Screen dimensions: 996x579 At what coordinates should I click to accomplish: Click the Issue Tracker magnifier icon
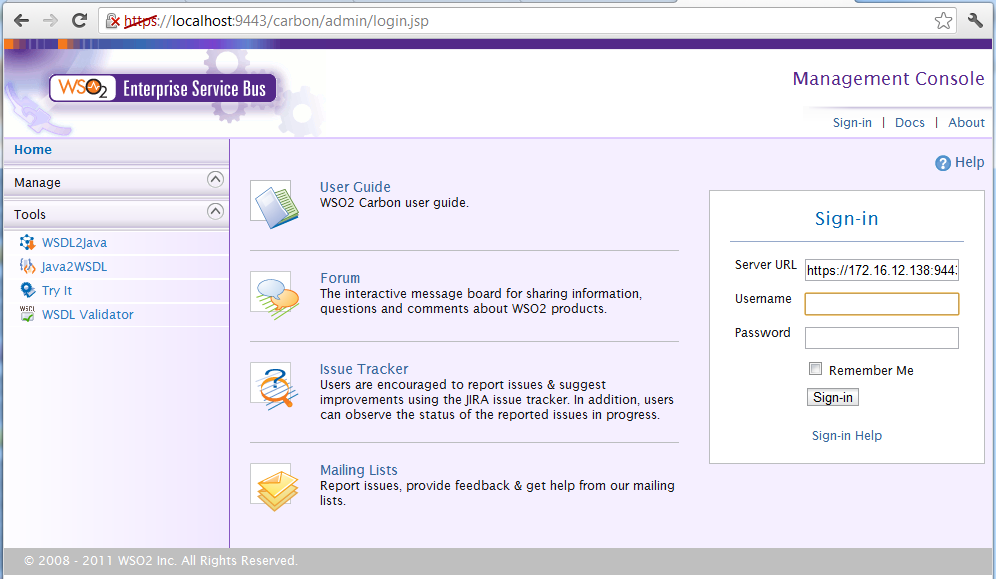274,386
